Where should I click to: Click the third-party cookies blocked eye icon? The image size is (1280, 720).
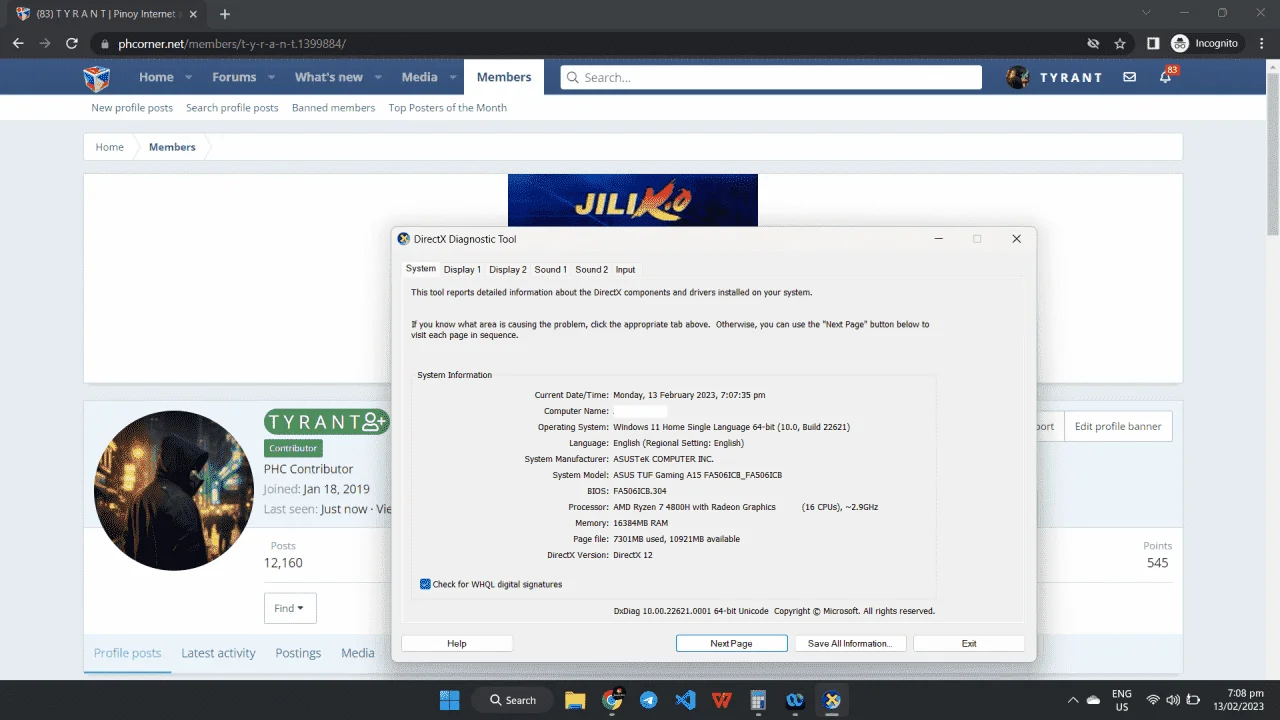pos(1094,44)
